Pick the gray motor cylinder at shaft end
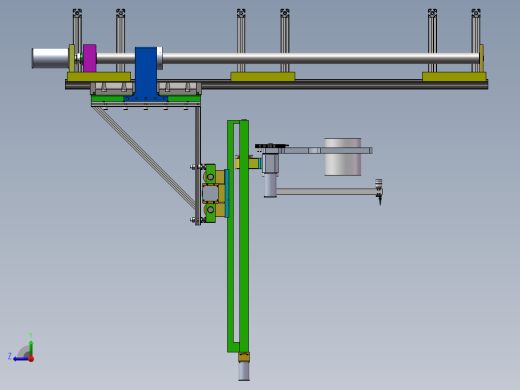This screenshot has width=520, height=390. coord(50,58)
